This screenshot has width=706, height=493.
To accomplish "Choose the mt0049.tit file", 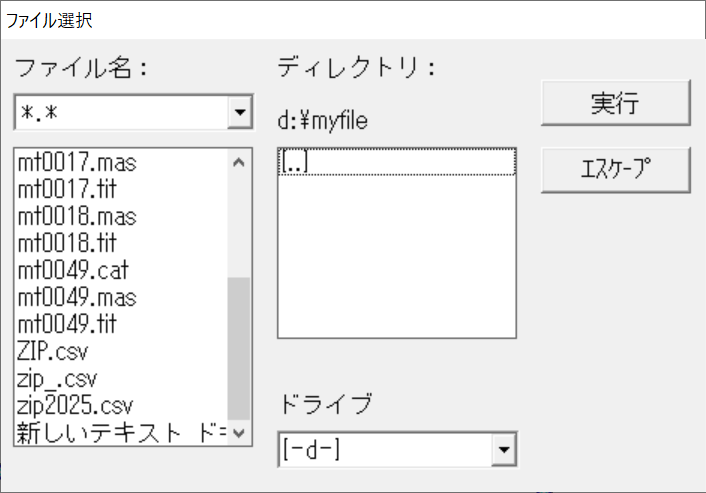I will pyautogui.click(x=68, y=324).
